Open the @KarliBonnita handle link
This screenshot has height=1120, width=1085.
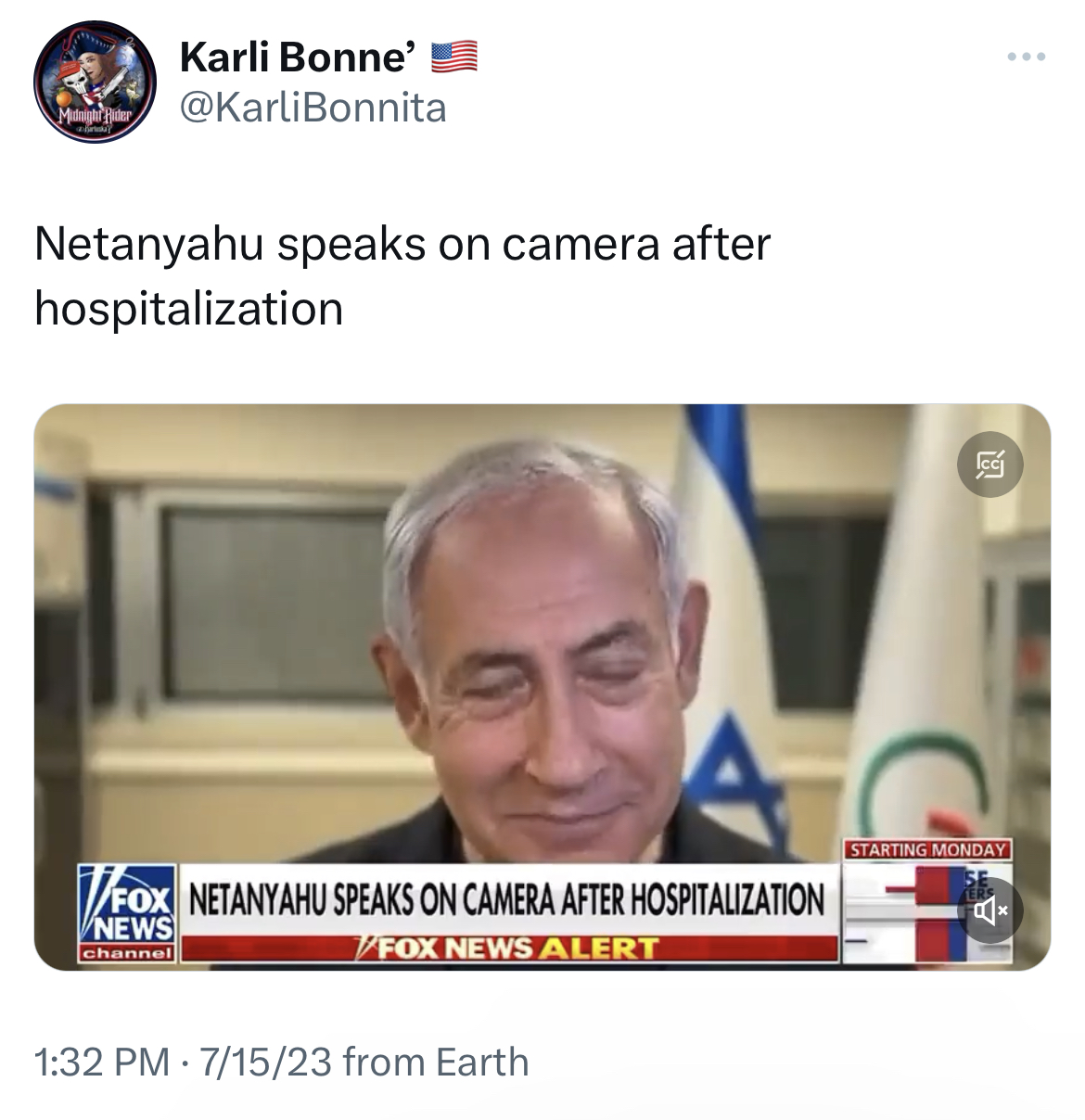[313, 108]
